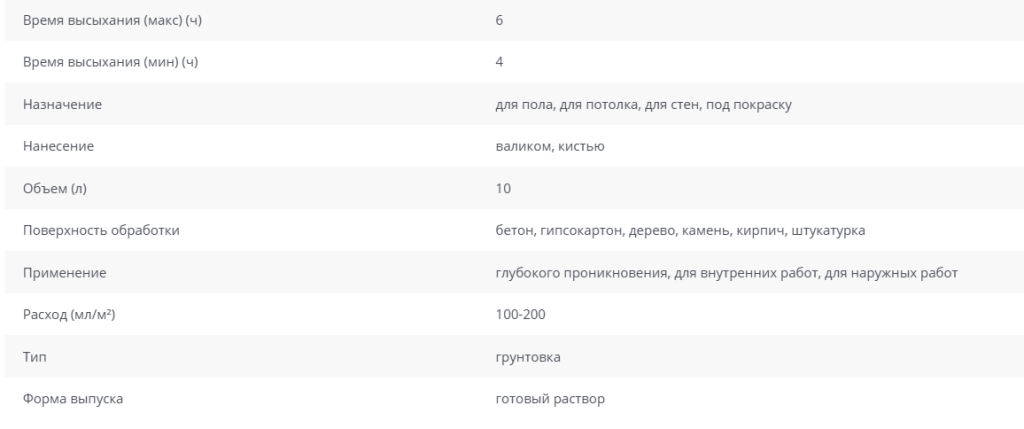Screen dimensions: 1024x429
Task: Select the min drying time value 4
Action: point(499,62)
